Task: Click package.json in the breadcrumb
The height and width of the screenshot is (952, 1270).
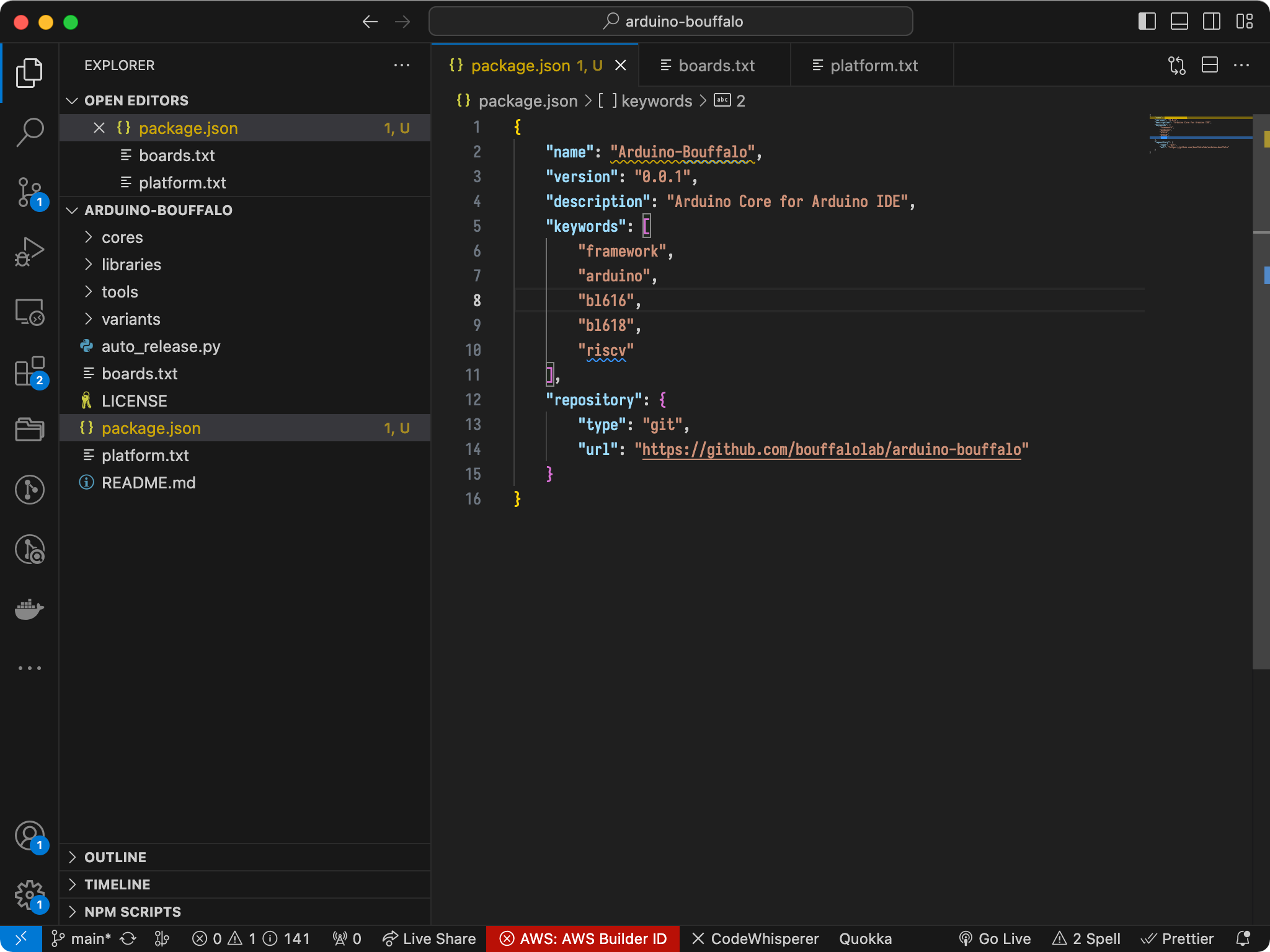Action: 528,101
